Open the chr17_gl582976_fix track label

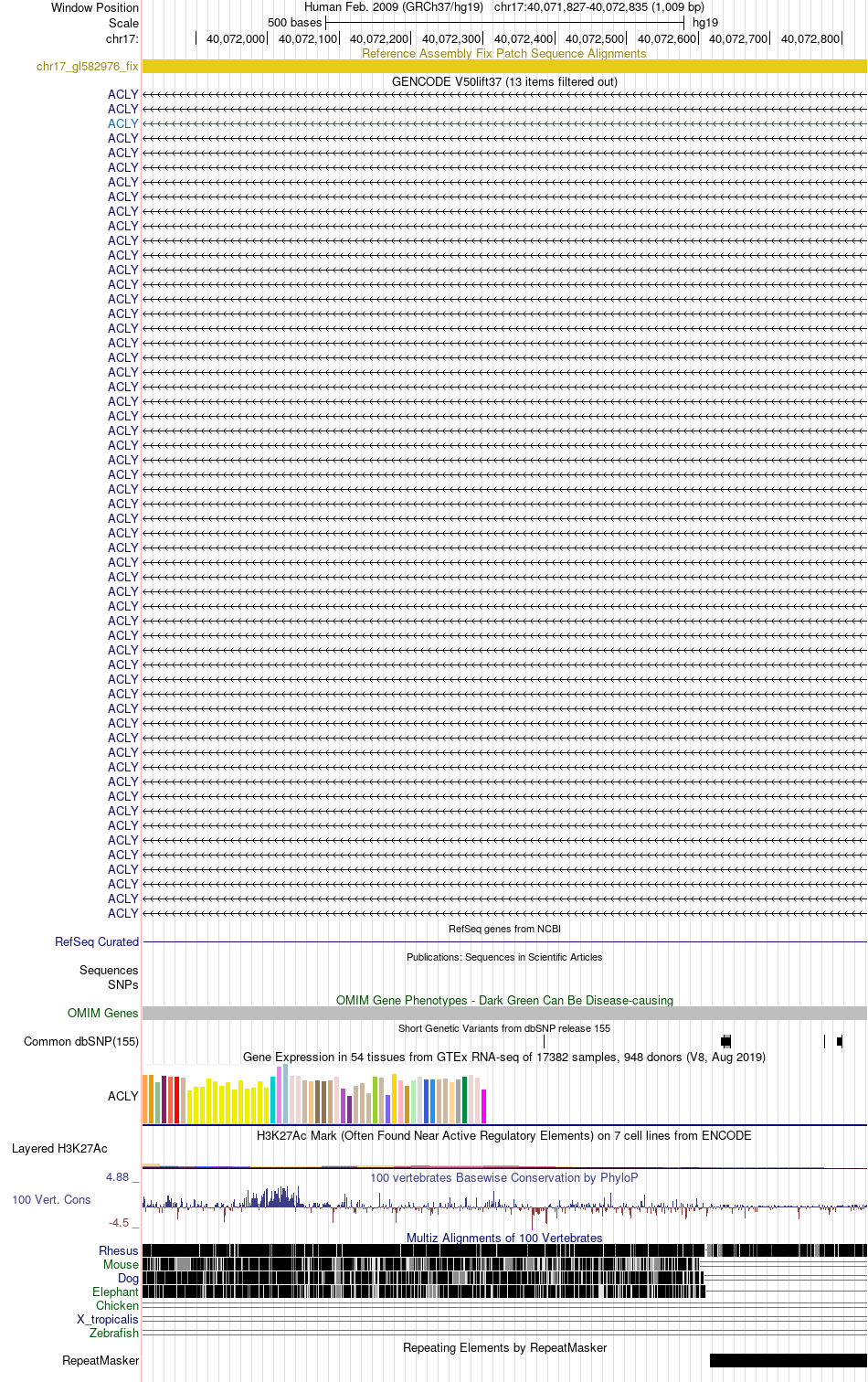pos(88,66)
